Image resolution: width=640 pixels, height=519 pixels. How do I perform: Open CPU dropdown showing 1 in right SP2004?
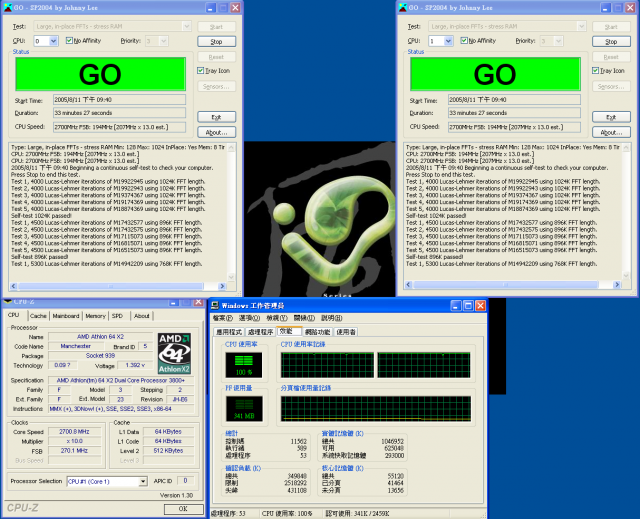click(448, 41)
